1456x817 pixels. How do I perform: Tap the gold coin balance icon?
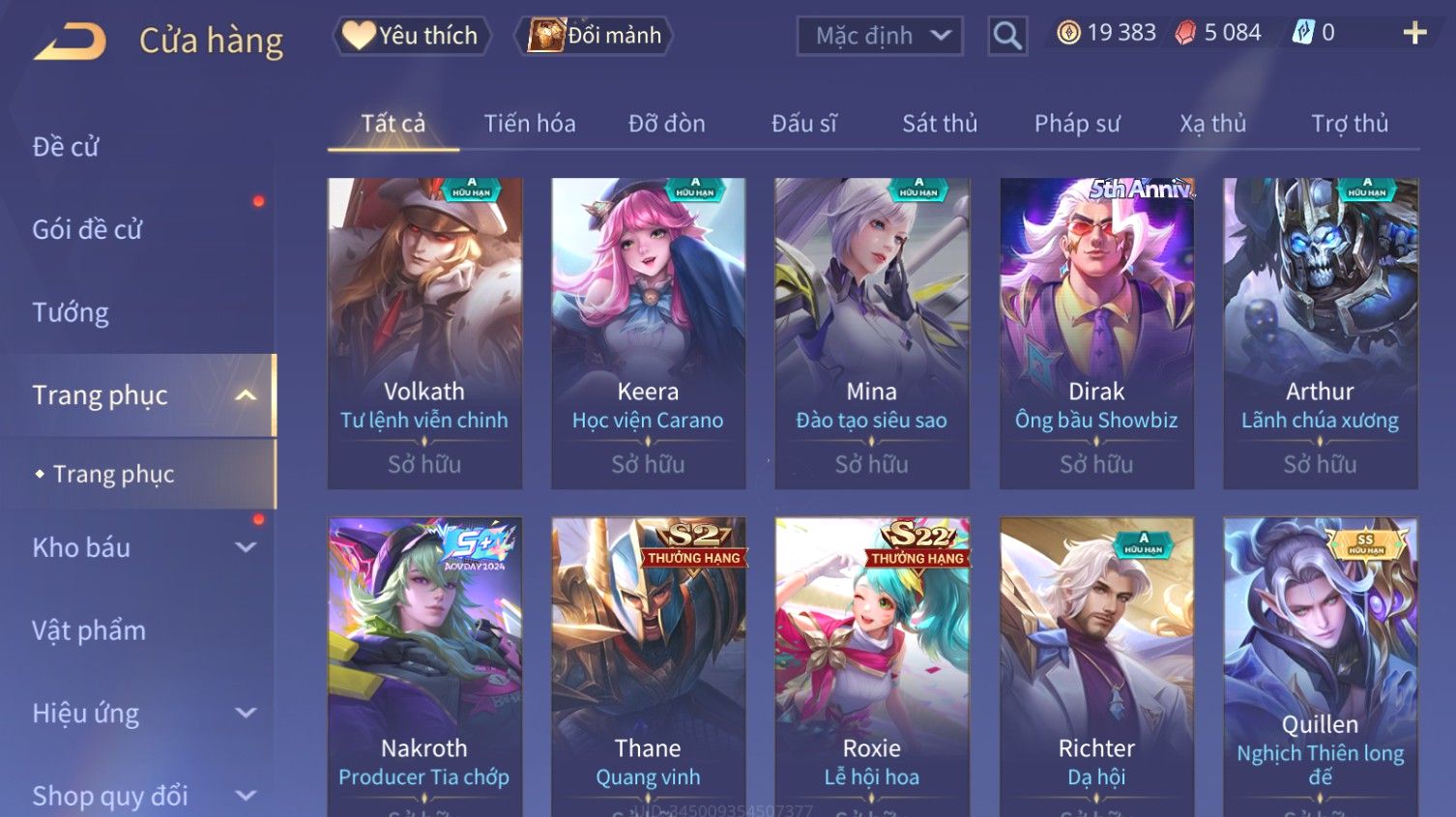(x=1068, y=34)
